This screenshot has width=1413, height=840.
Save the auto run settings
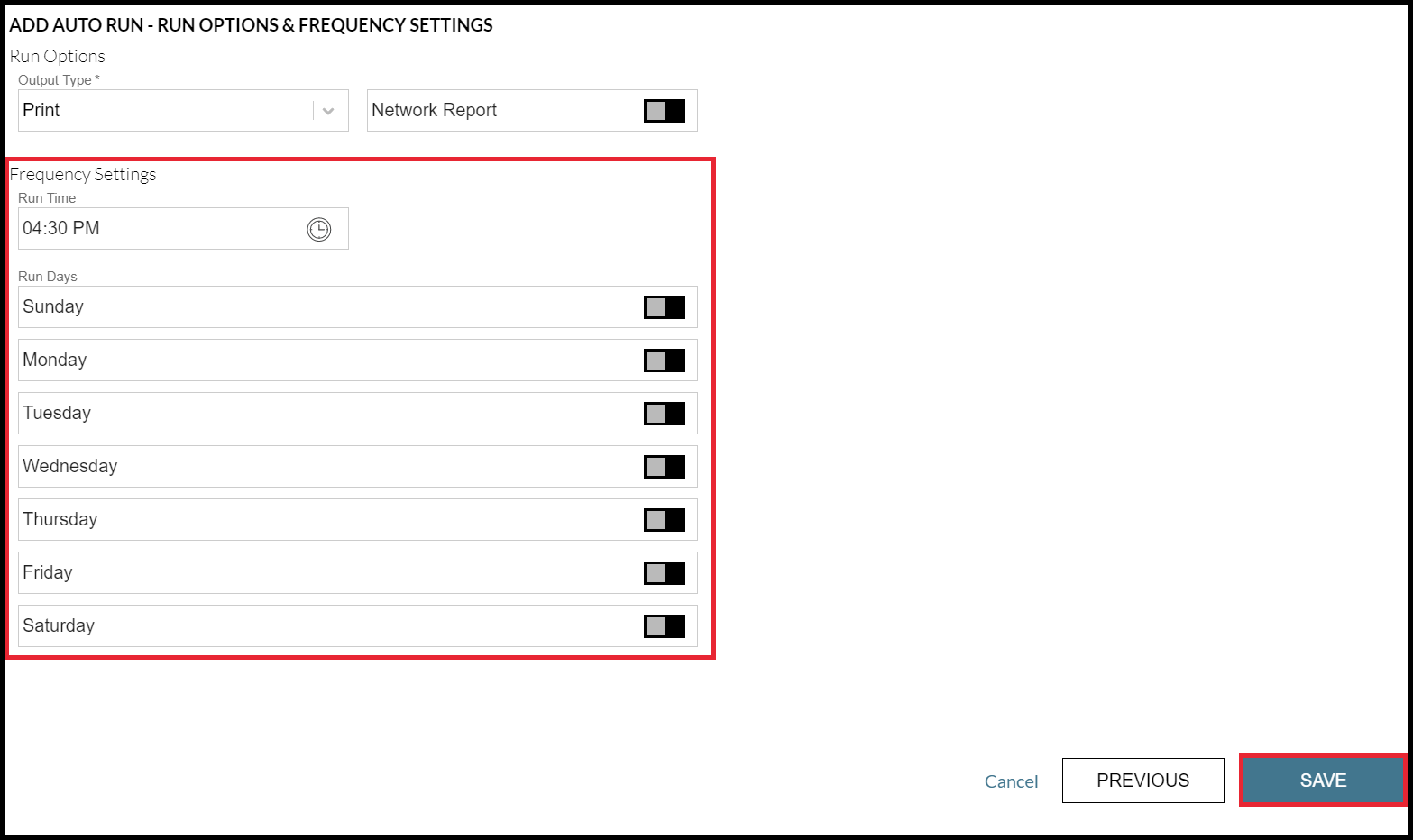[1322, 781]
